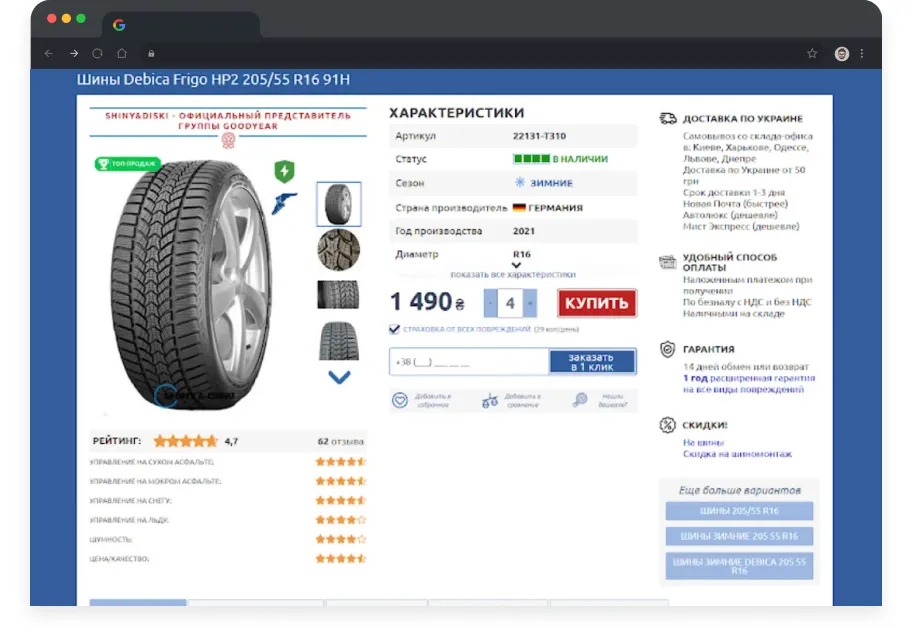This screenshot has width=912, height=639.
Task: Click the ГЕРМАНИЯ country value
Action: pos(555,208)
